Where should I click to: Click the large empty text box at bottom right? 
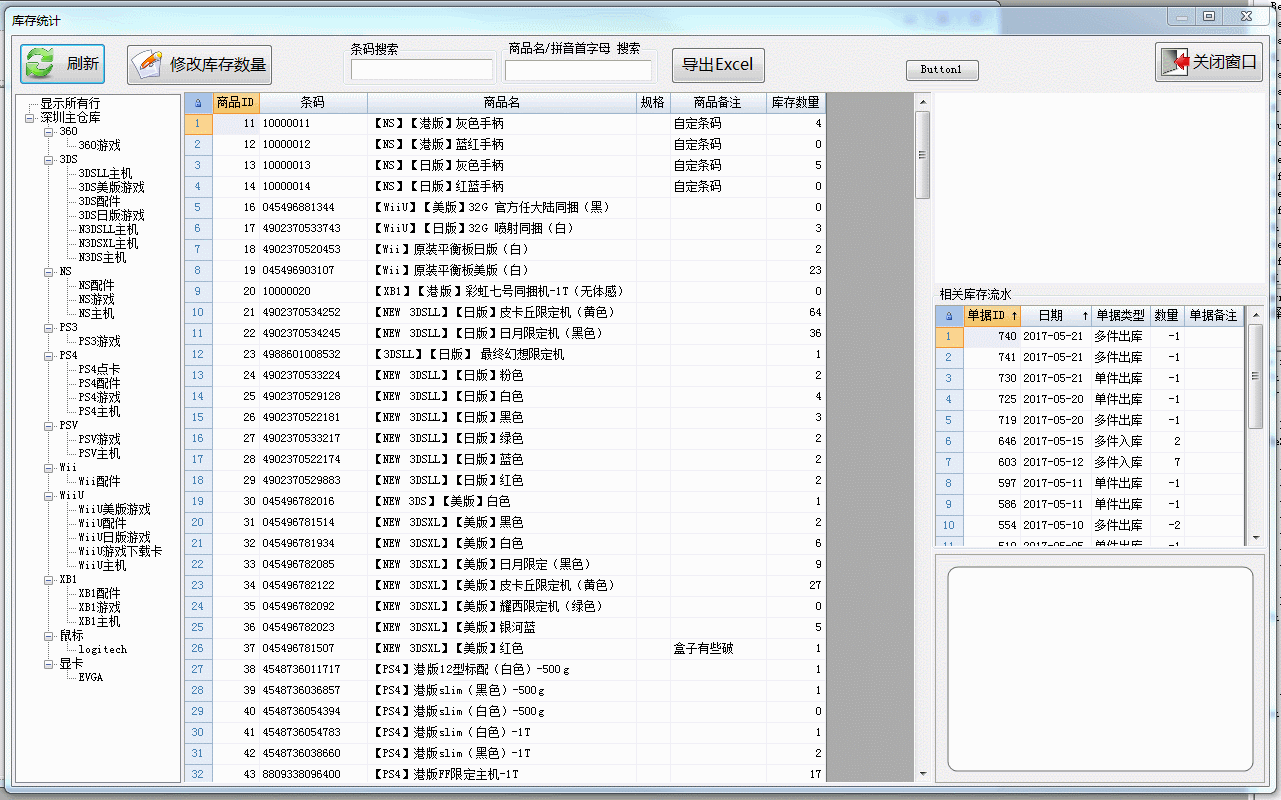pyautogui.click(x=1100, y=669)
